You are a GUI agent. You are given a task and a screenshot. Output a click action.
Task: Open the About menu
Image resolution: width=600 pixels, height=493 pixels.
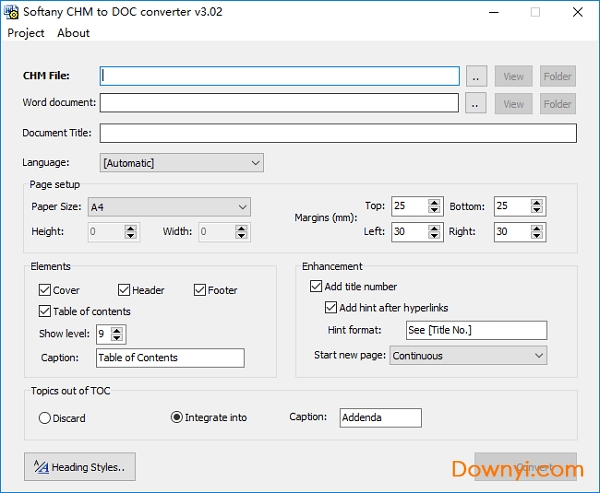73,33
